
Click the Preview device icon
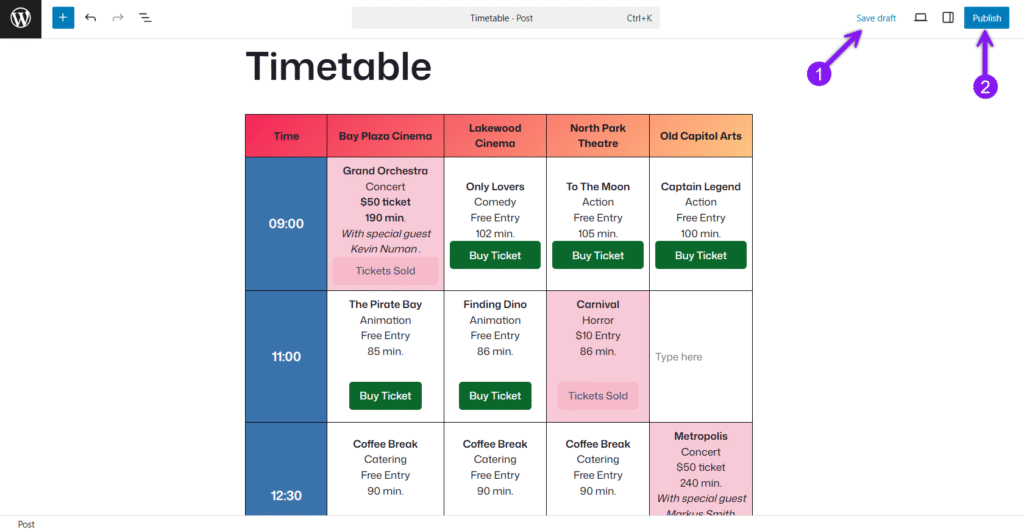[x=921, y=18]
